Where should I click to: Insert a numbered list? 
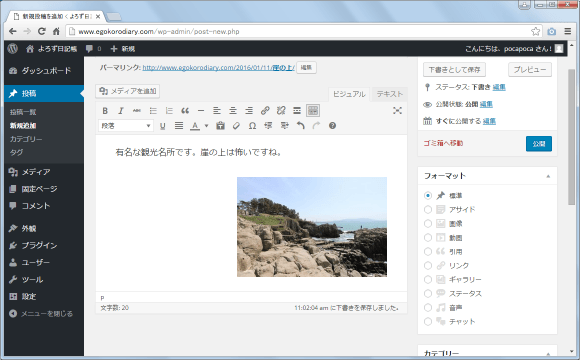pos(169,111)
